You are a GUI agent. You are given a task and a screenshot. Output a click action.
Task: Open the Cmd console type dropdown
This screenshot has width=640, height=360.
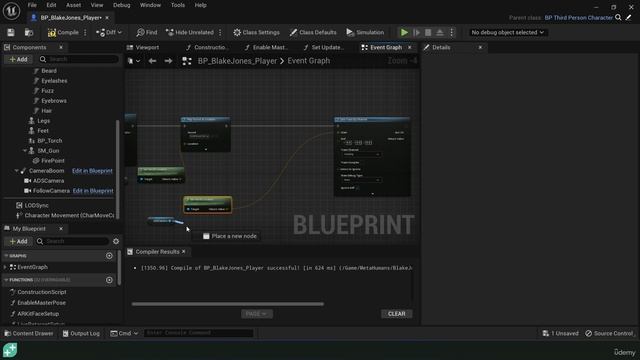point(124,333)
